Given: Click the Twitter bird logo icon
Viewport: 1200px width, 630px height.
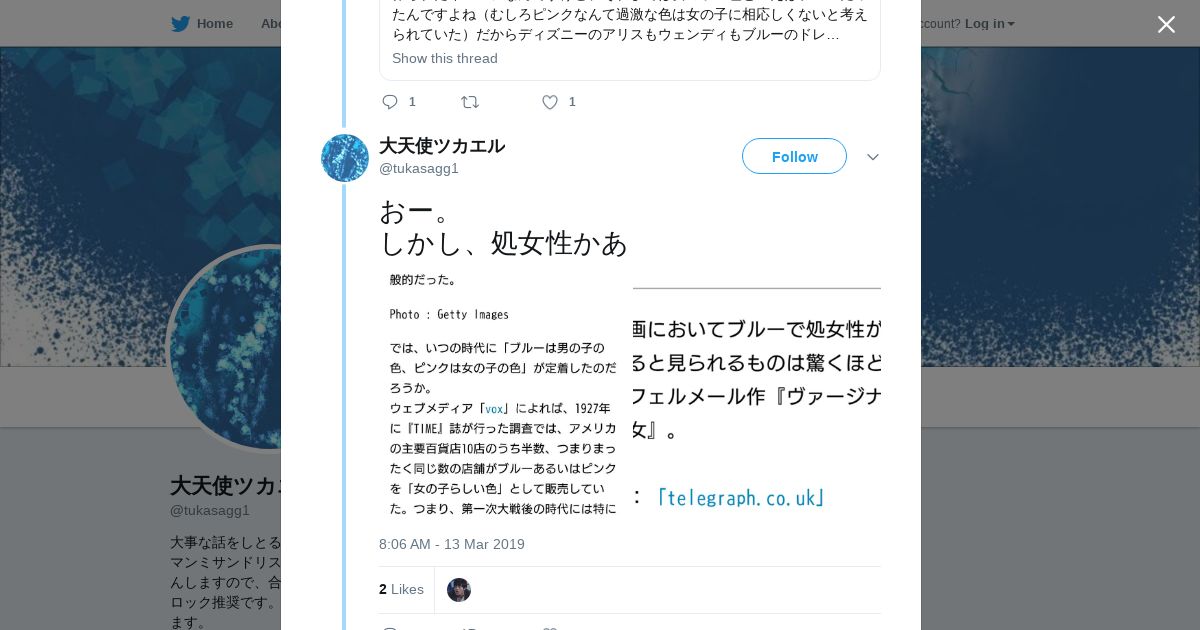Looking at the screenshot, I should coord(180,23).
